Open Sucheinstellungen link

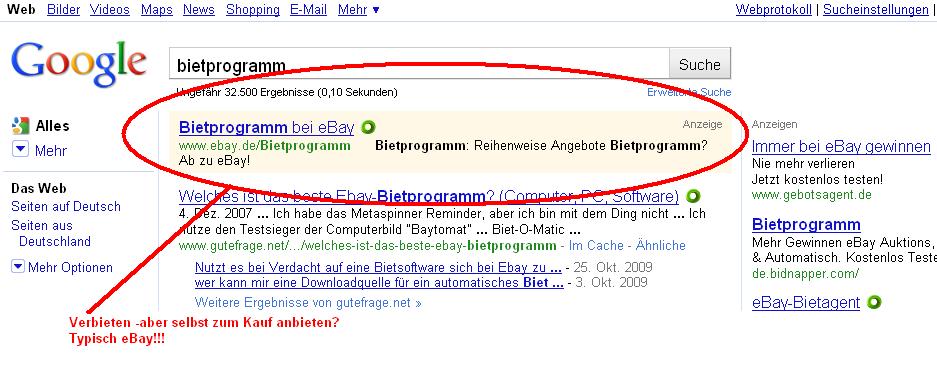tap(876, 10)
